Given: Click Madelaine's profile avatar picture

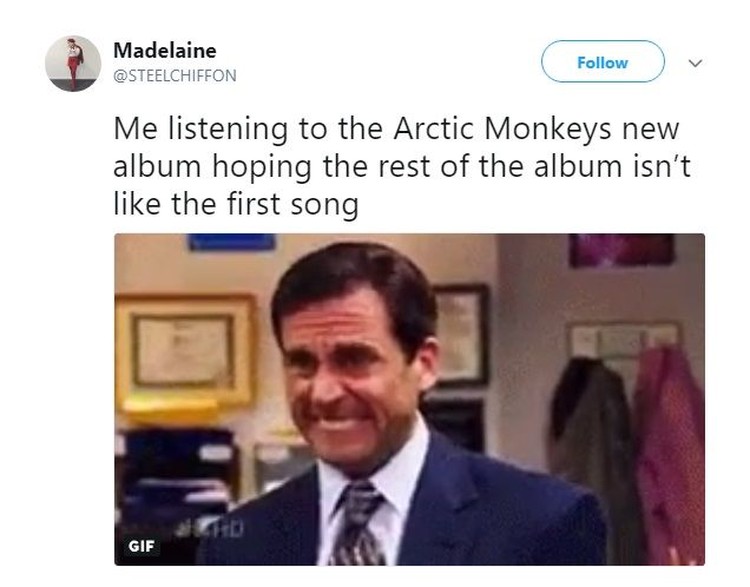Looking at the screenshot, I should pos(73,63).
